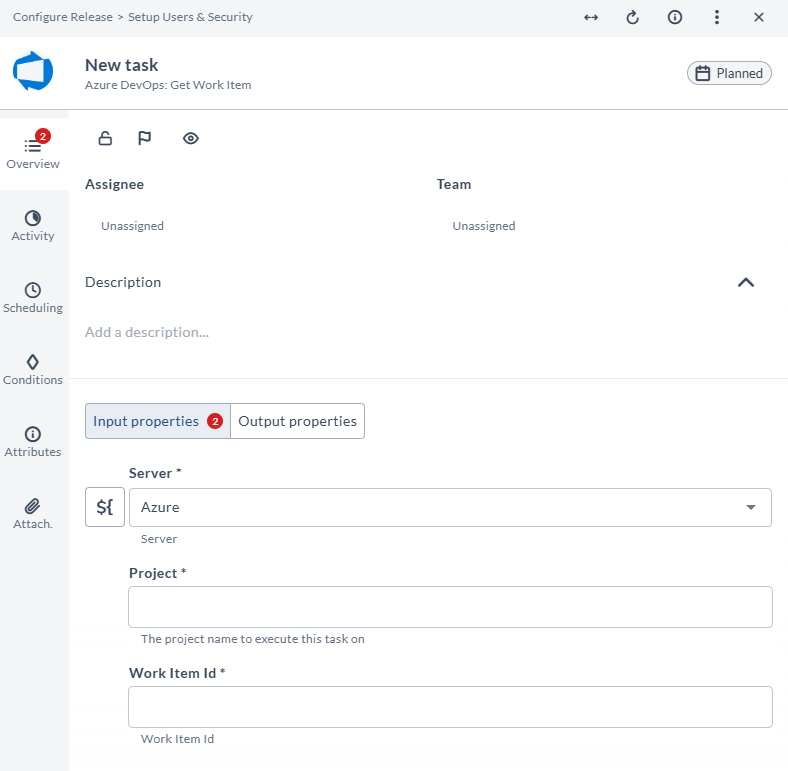788x771 pixels.
Task: Click the expand width double-arrow icon
Action: [x=590, y=18]
